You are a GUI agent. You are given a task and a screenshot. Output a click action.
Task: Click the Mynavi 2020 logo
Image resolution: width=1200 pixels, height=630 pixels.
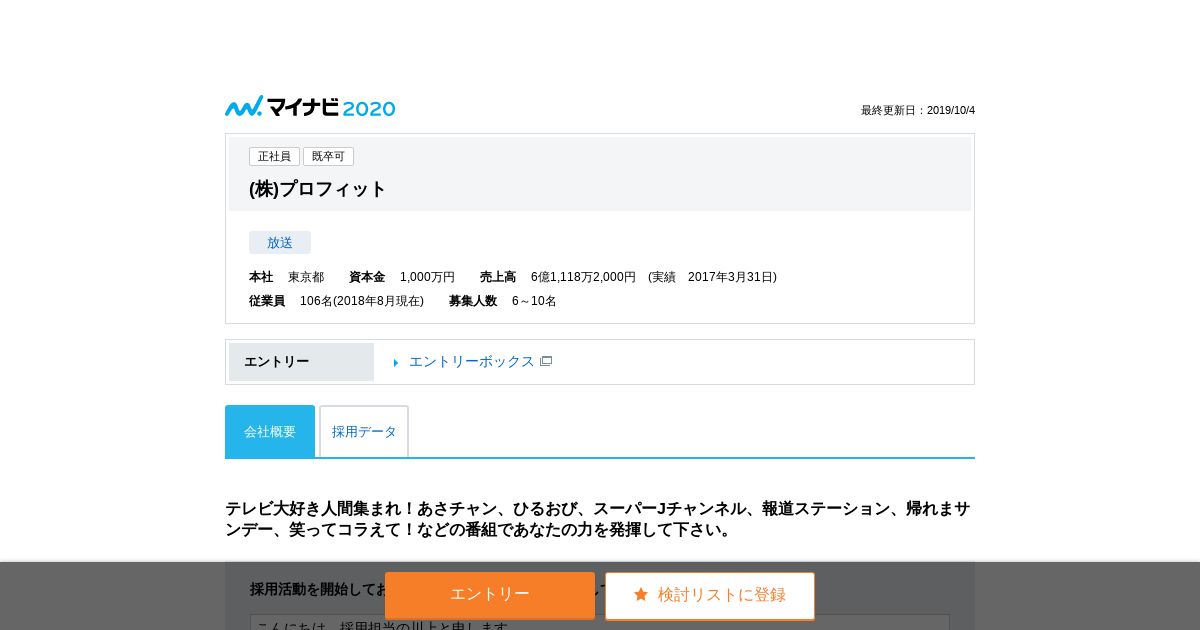click(310, 107)
